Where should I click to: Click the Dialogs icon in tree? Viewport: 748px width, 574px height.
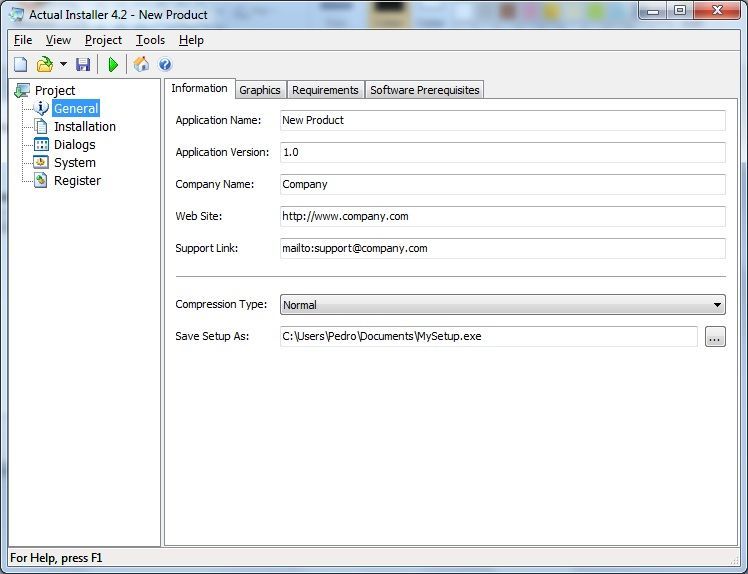(x=42, y=144)
